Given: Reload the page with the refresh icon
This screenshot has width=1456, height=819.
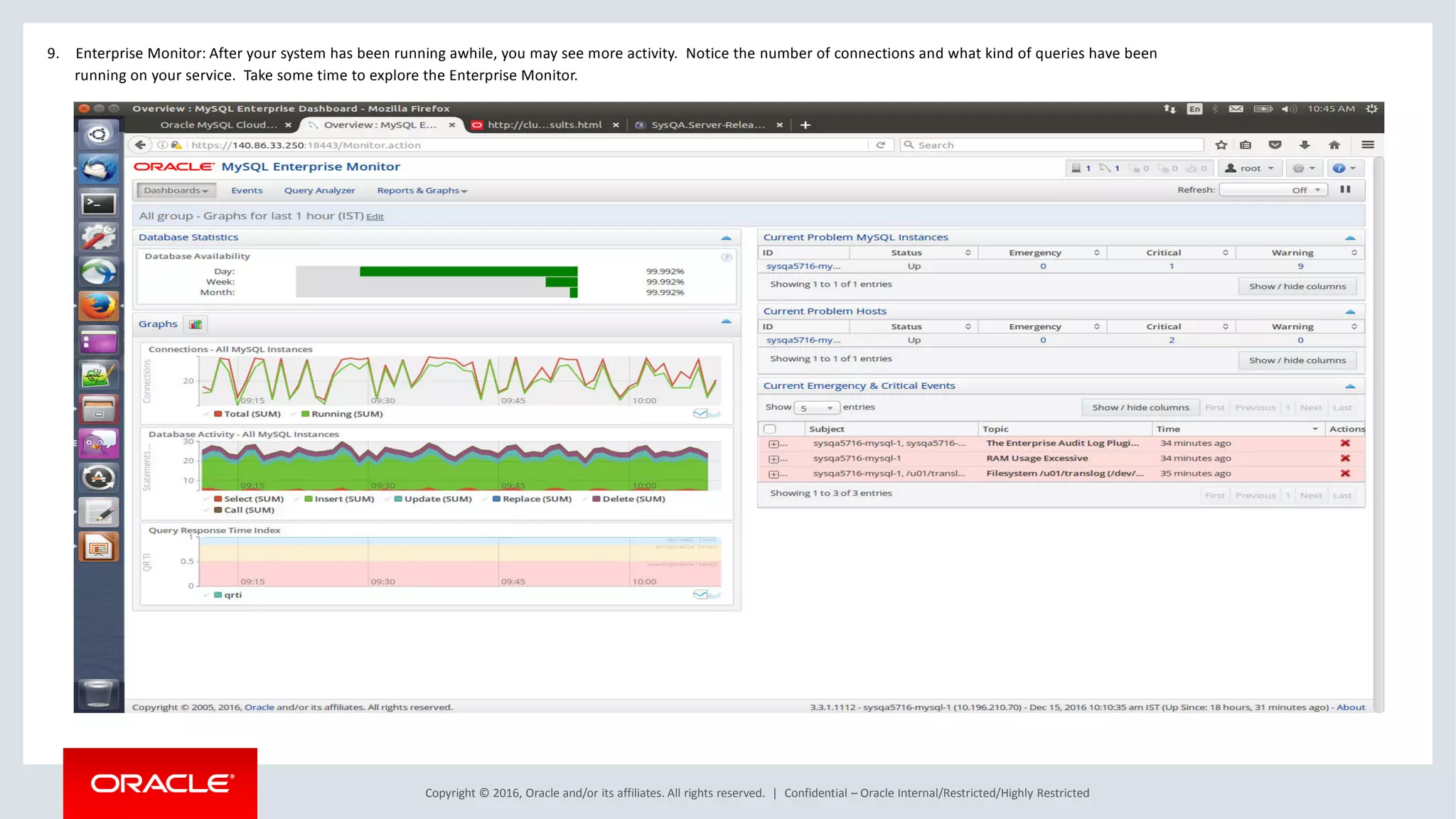Looking at the screenshot, I should [x=880, y=145].
